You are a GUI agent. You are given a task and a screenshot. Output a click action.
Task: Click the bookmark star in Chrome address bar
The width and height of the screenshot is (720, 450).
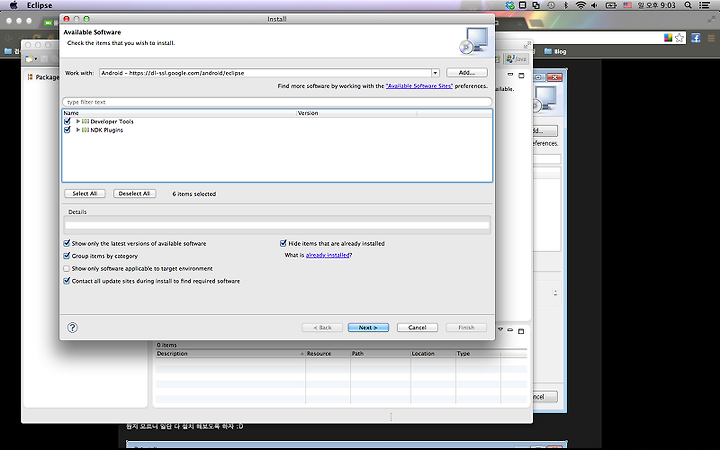(679, 38)
